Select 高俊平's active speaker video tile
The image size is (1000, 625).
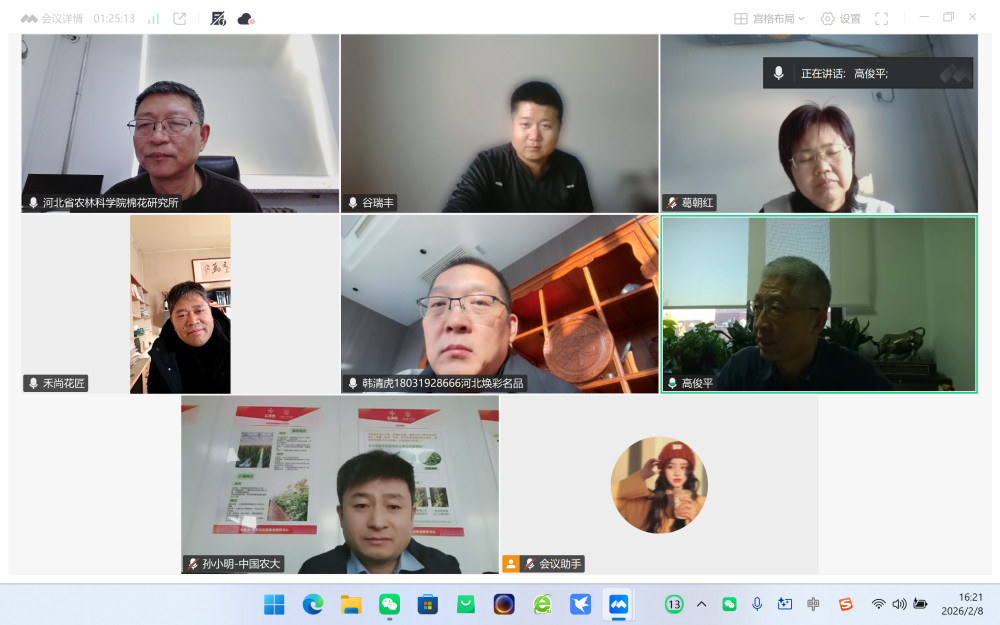tap(818, 303)
